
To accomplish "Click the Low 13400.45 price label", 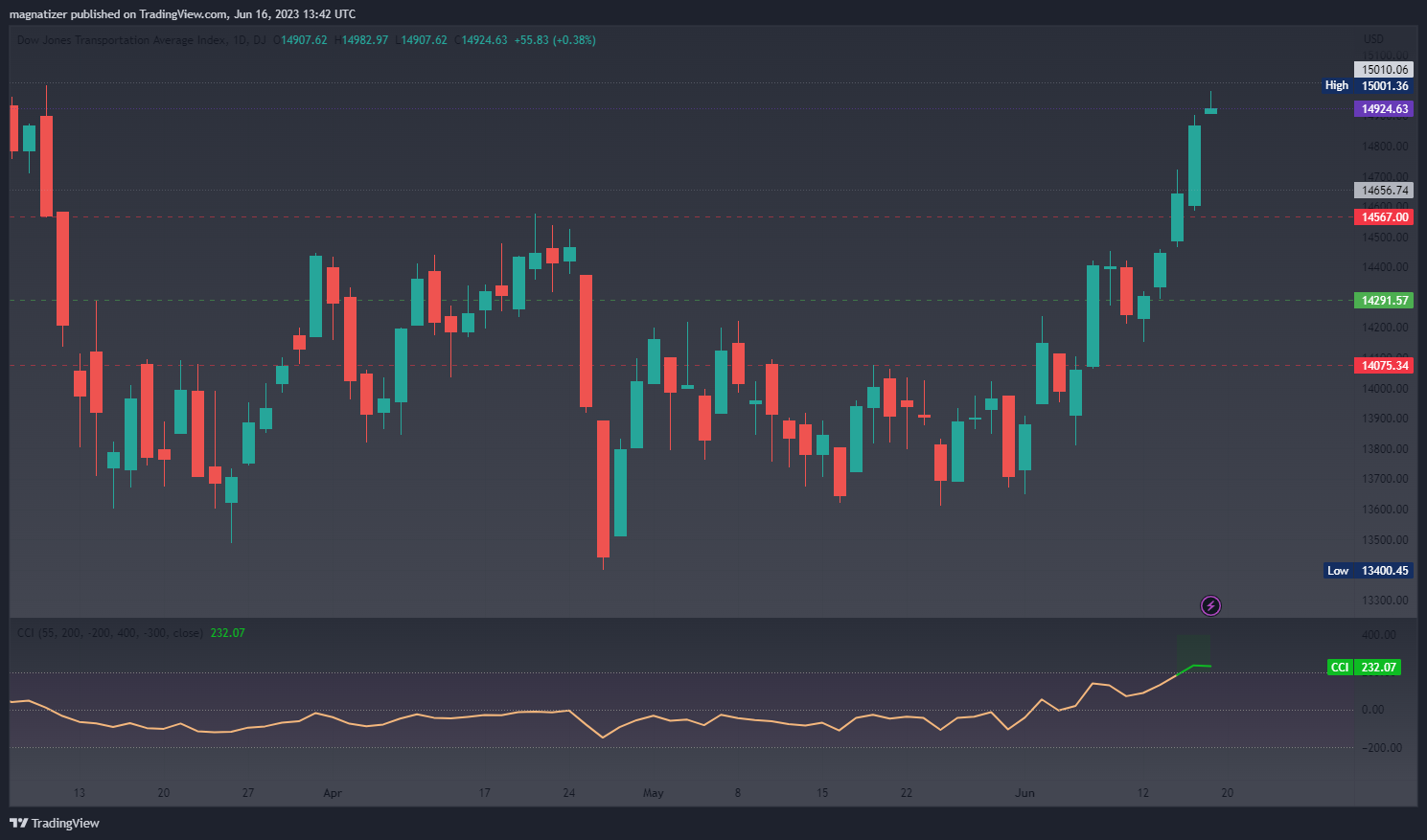I will [x=1368, y=571].
